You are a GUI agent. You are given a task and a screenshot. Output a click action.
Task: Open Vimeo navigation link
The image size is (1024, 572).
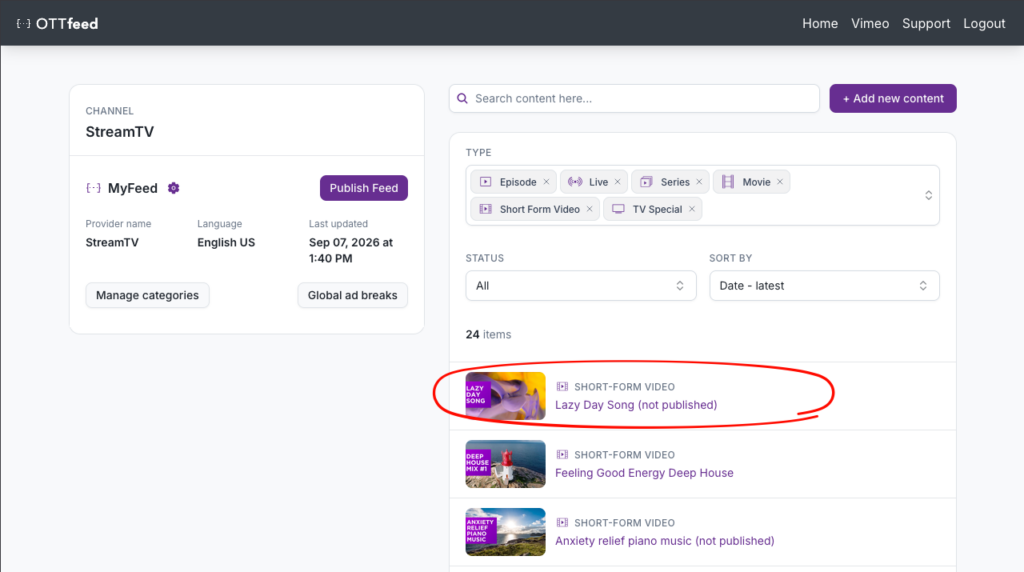click(x=870, y=24)
